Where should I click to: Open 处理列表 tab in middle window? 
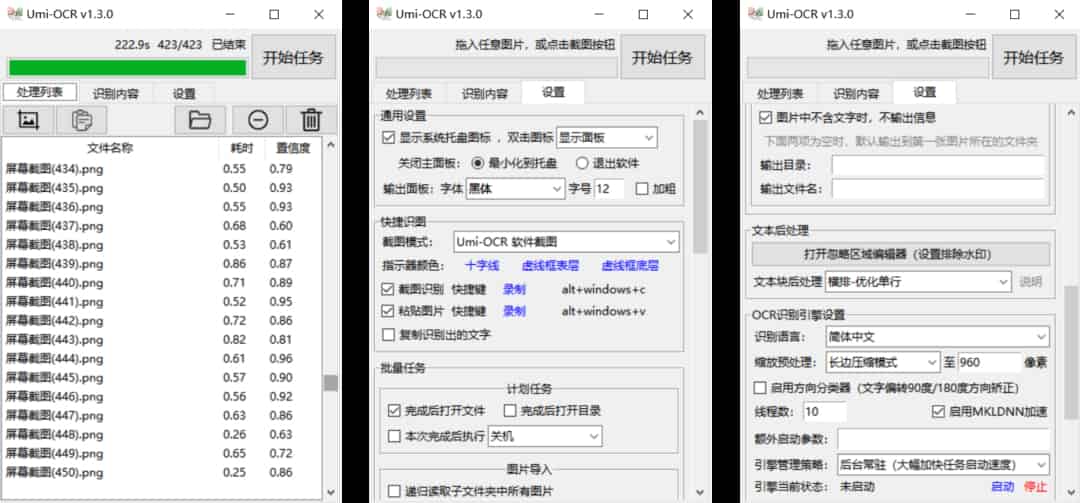[x=408, y=94]
